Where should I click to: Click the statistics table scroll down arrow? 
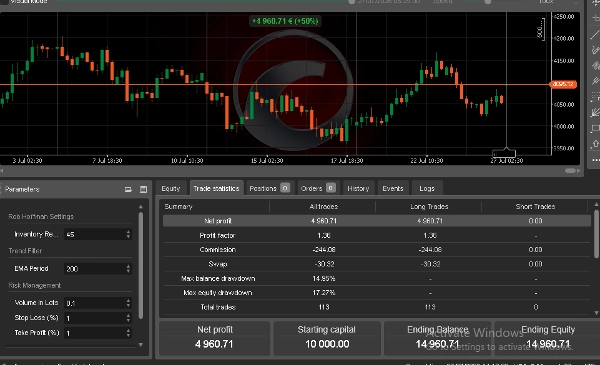(597, 313)
